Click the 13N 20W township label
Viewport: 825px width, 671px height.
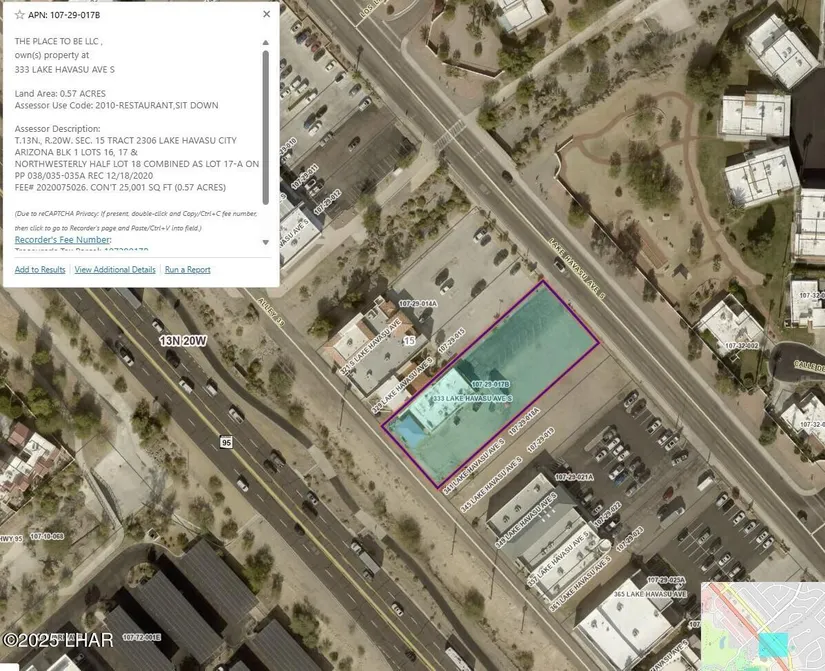coord(182,341)
